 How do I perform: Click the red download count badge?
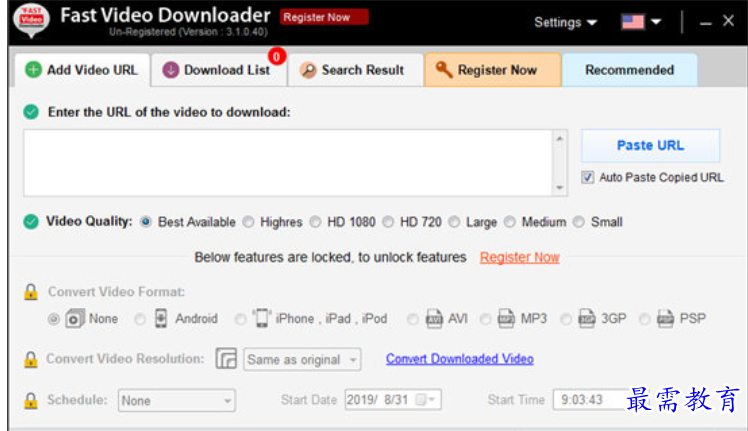(x=277, y=57)
